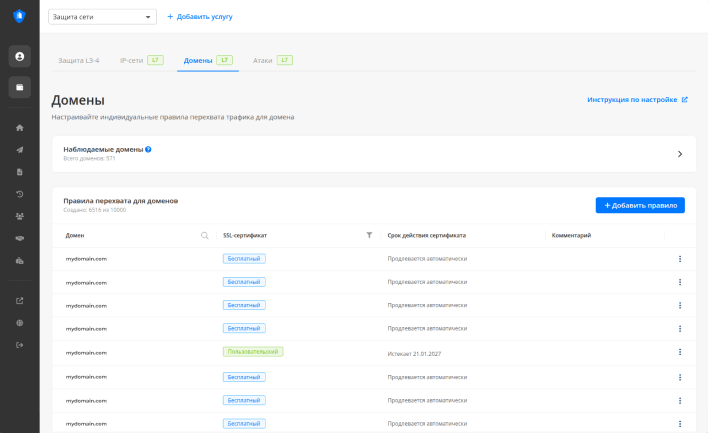Screen dimensions: 708x433
Task: Click the Добавить услугу link
Action: tap(199, 17)
